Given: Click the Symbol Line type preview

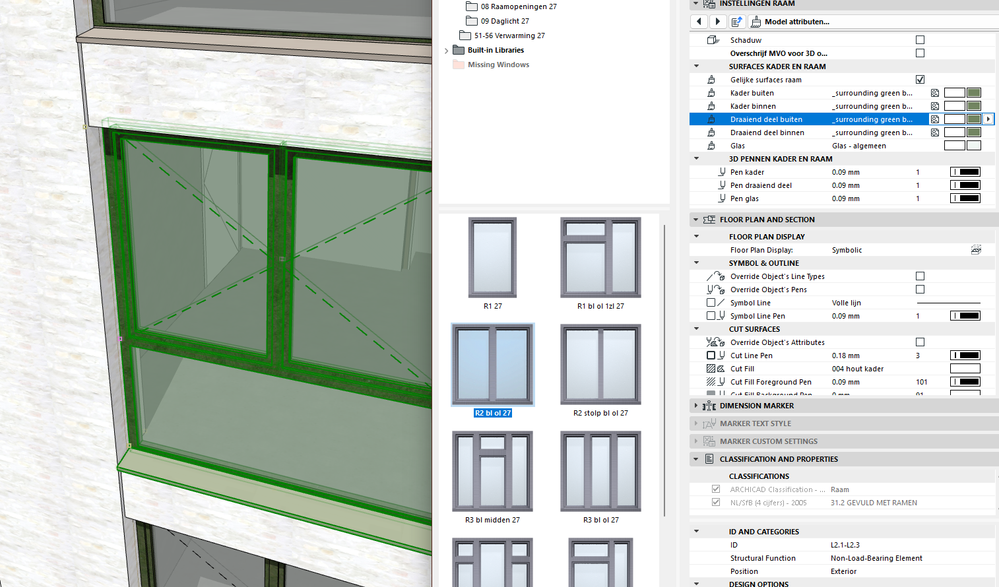Looking at the screenshot, I should [x=949, y=303].
